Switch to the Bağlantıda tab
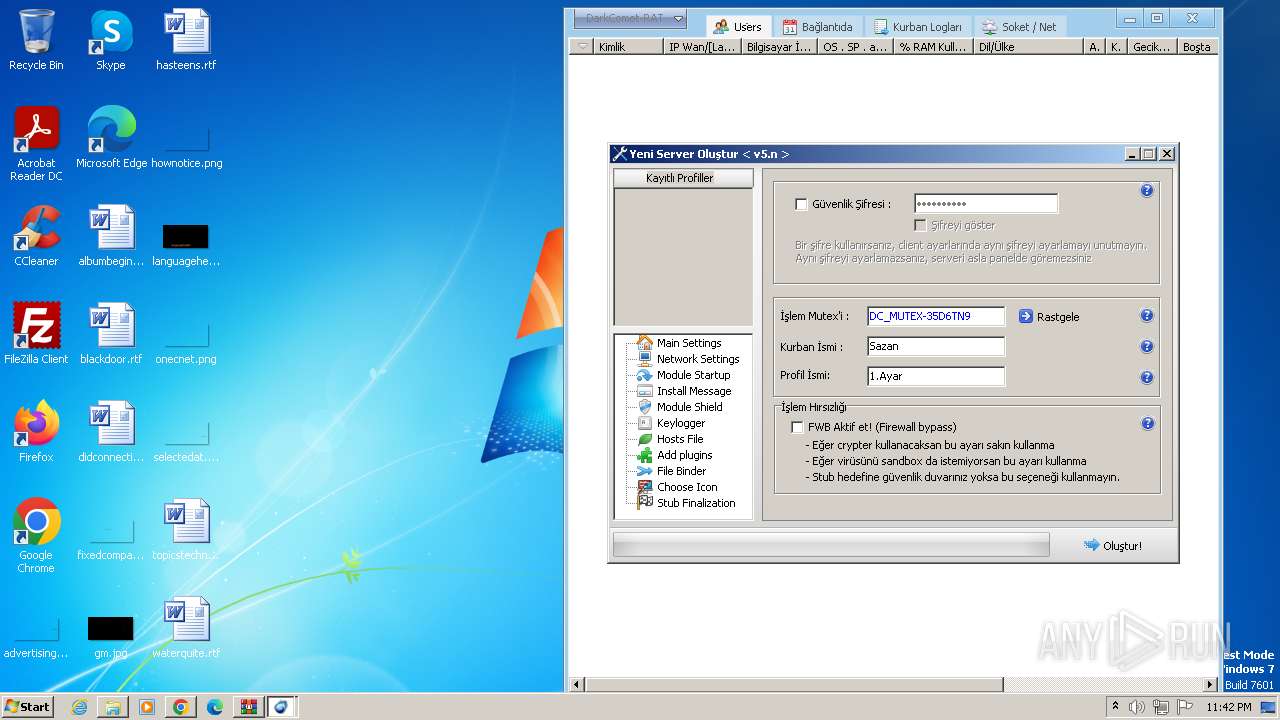Screen dimensions: 1280x720 (x=817, y=27)
